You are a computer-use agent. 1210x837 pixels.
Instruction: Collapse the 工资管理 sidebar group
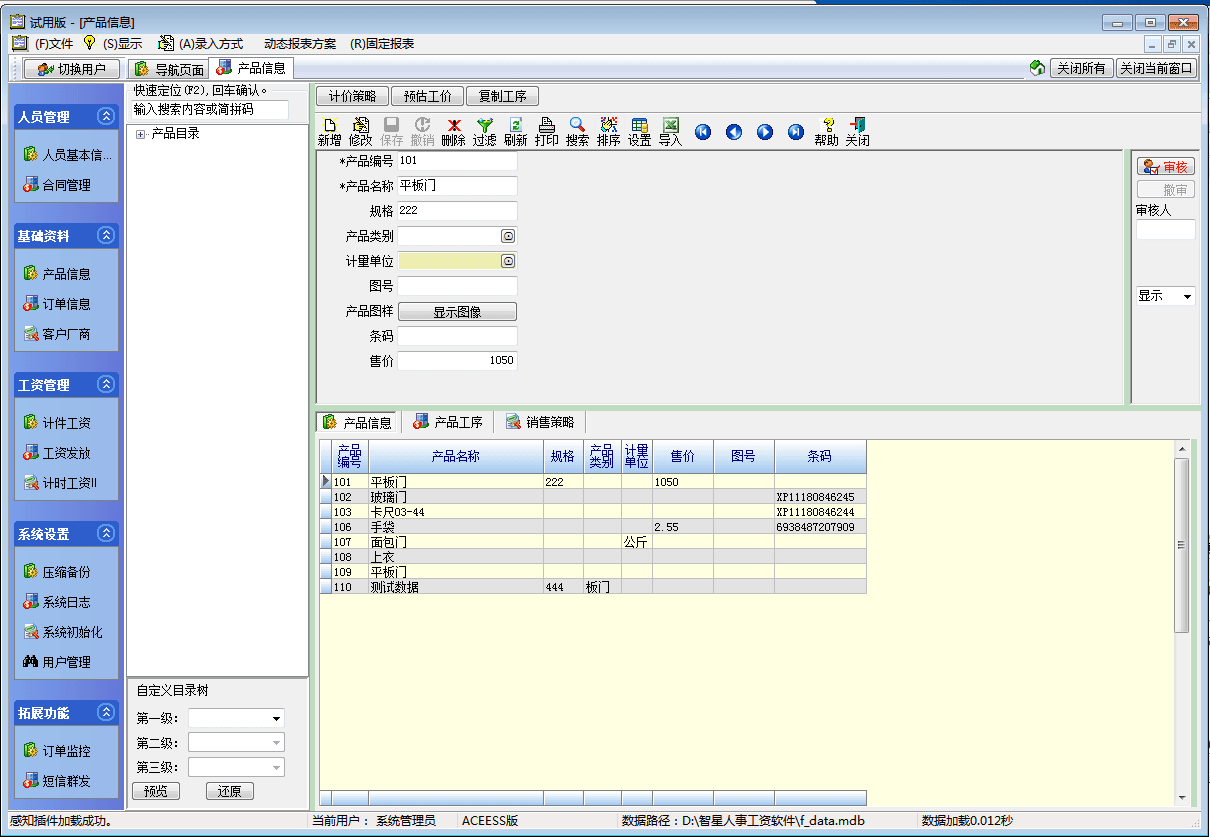105,384
